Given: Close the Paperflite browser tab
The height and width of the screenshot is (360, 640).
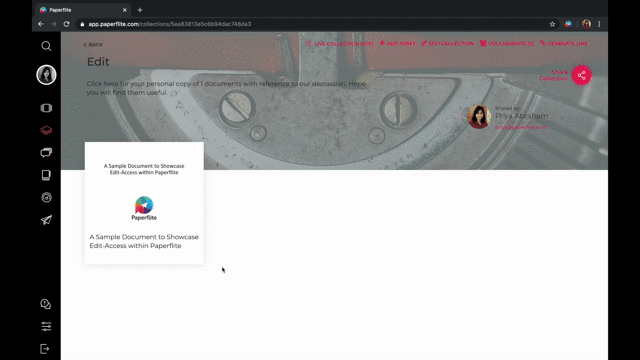Looking at the screenshot, I should [124, 10].
